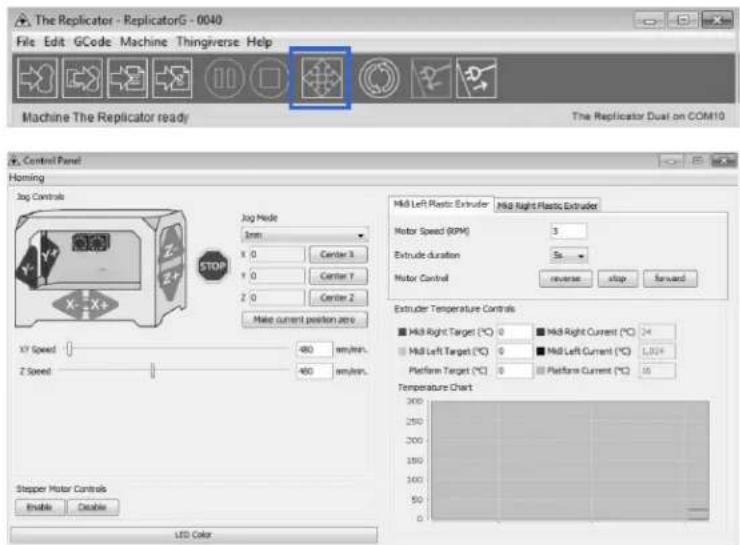The height and width of the screenshot is (545, 740).
Task: Open the Edit menu
Action: pyautogui.click(x=54, y=42)
